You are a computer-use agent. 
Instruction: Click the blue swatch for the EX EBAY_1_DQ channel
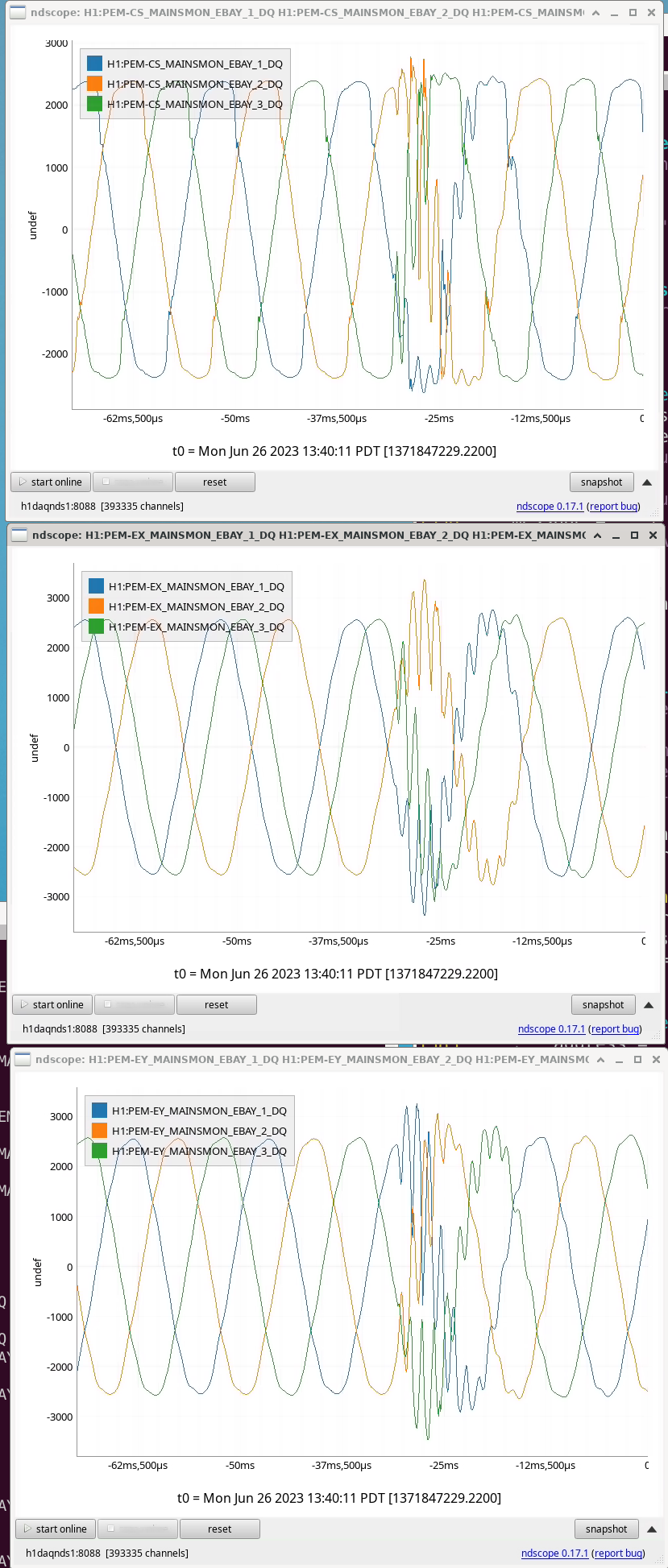point(97,586)
